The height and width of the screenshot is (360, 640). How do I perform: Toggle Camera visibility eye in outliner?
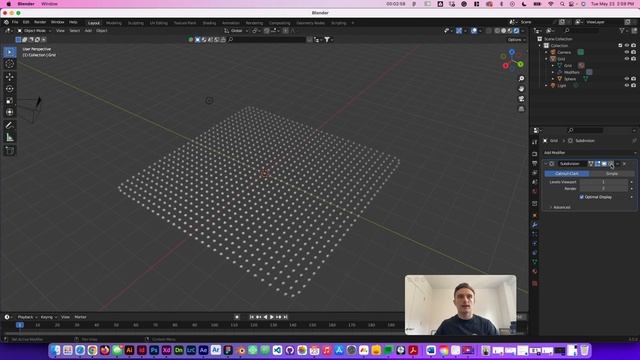pyautogui.click(x=627, y=52)
